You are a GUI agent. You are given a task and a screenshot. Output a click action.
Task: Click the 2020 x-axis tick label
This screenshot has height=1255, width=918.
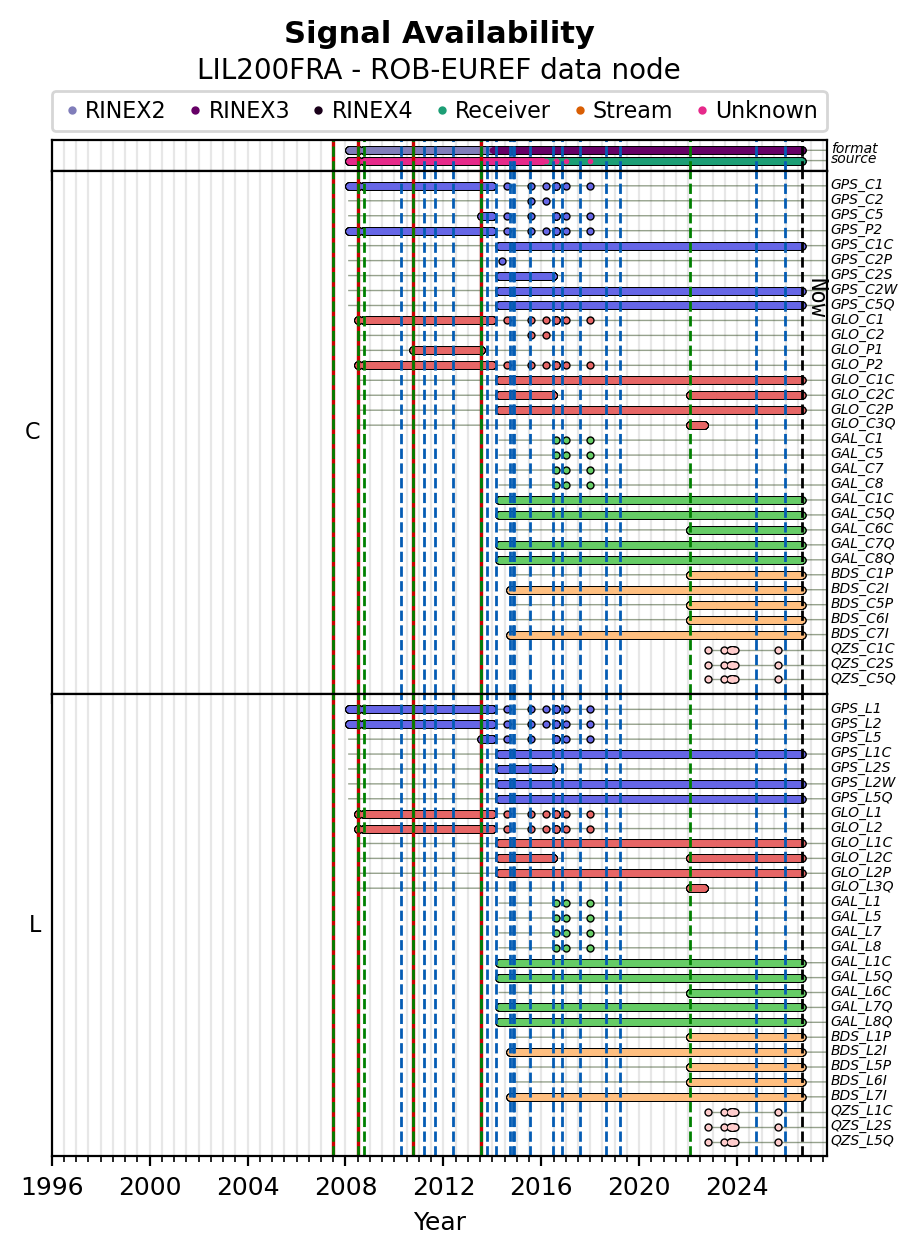[x=639, y=1185]
